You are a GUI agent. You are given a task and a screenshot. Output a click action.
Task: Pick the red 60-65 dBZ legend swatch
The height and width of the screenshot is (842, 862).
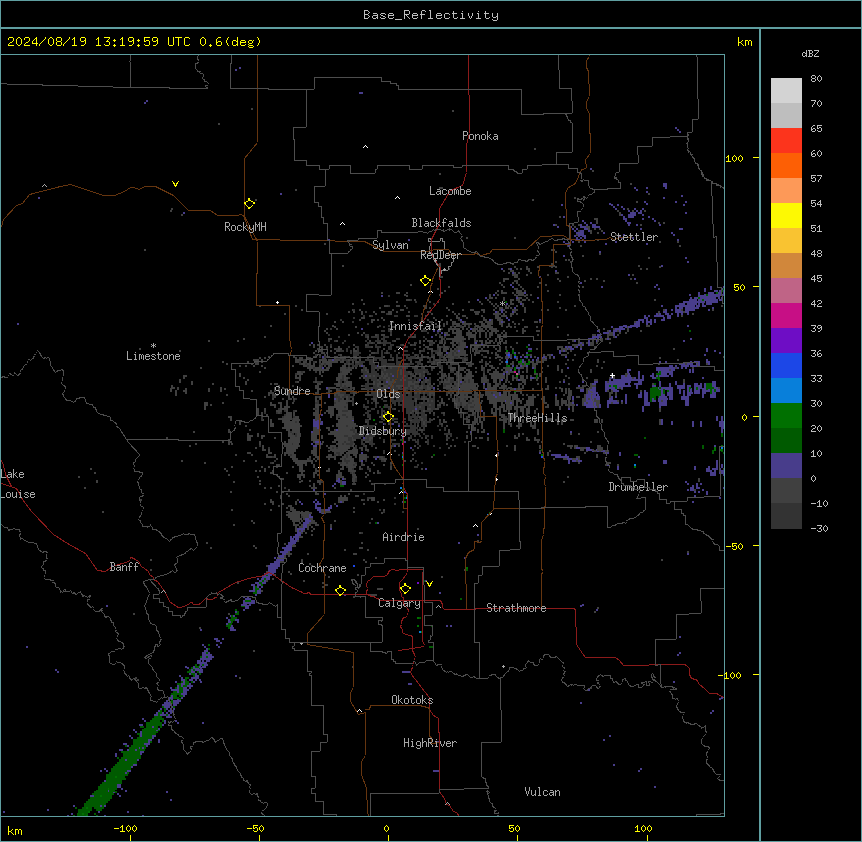click(x=786, y=140)
